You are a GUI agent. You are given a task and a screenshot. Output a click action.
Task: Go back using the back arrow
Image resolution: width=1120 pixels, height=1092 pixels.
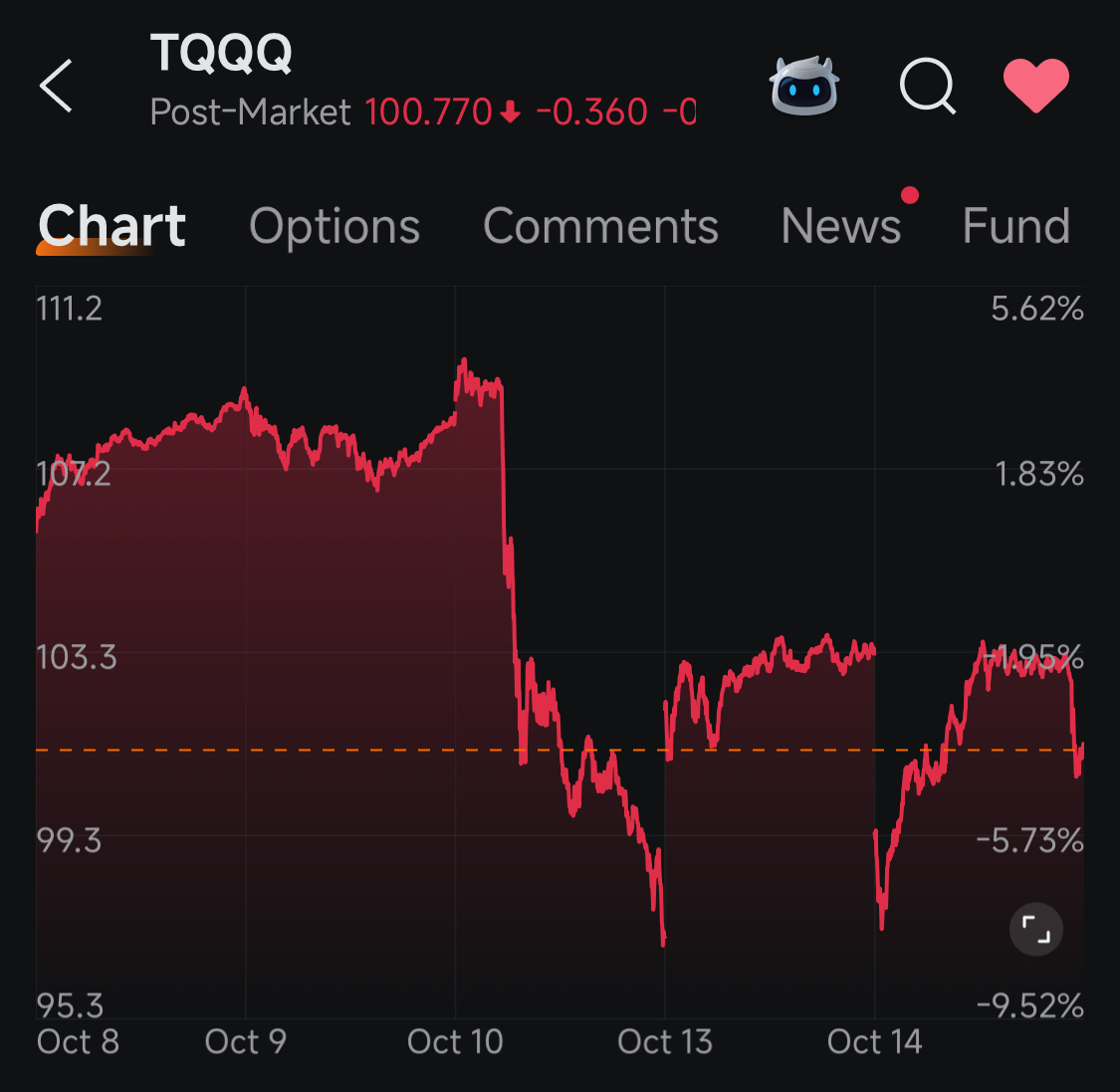click(x=55, y=87)
